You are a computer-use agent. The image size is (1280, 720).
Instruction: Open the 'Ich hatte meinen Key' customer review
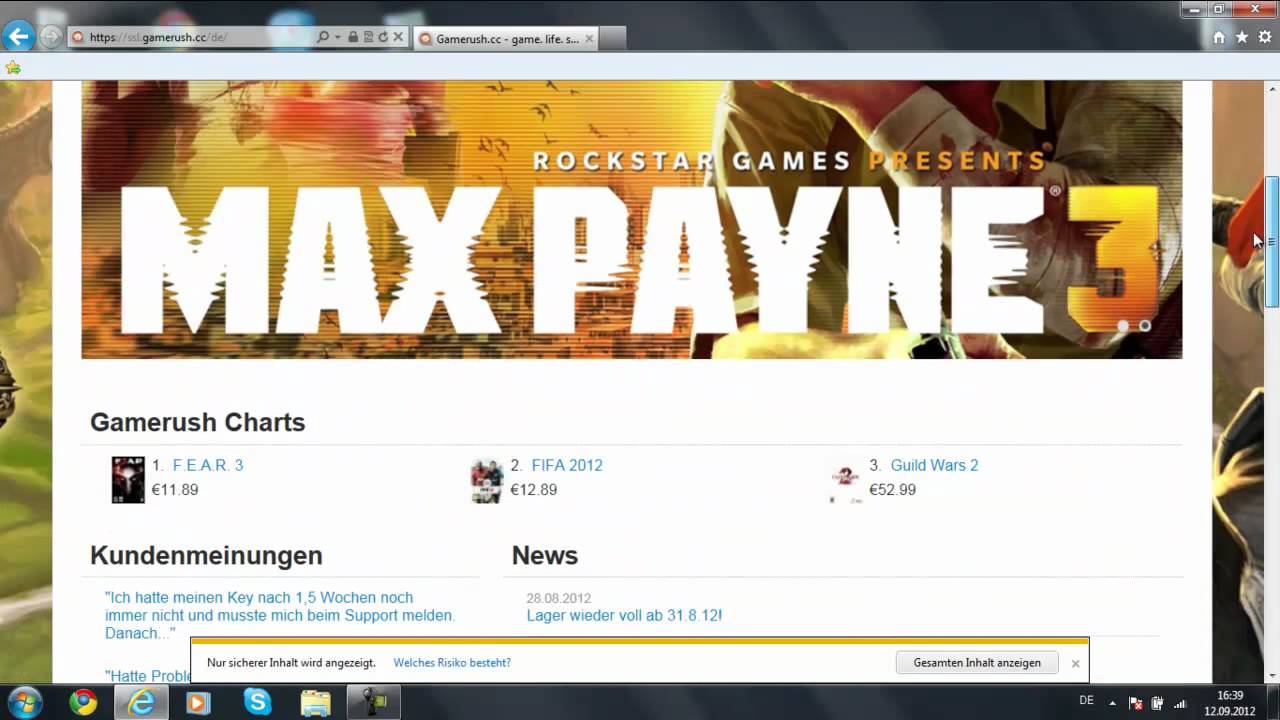280,615
